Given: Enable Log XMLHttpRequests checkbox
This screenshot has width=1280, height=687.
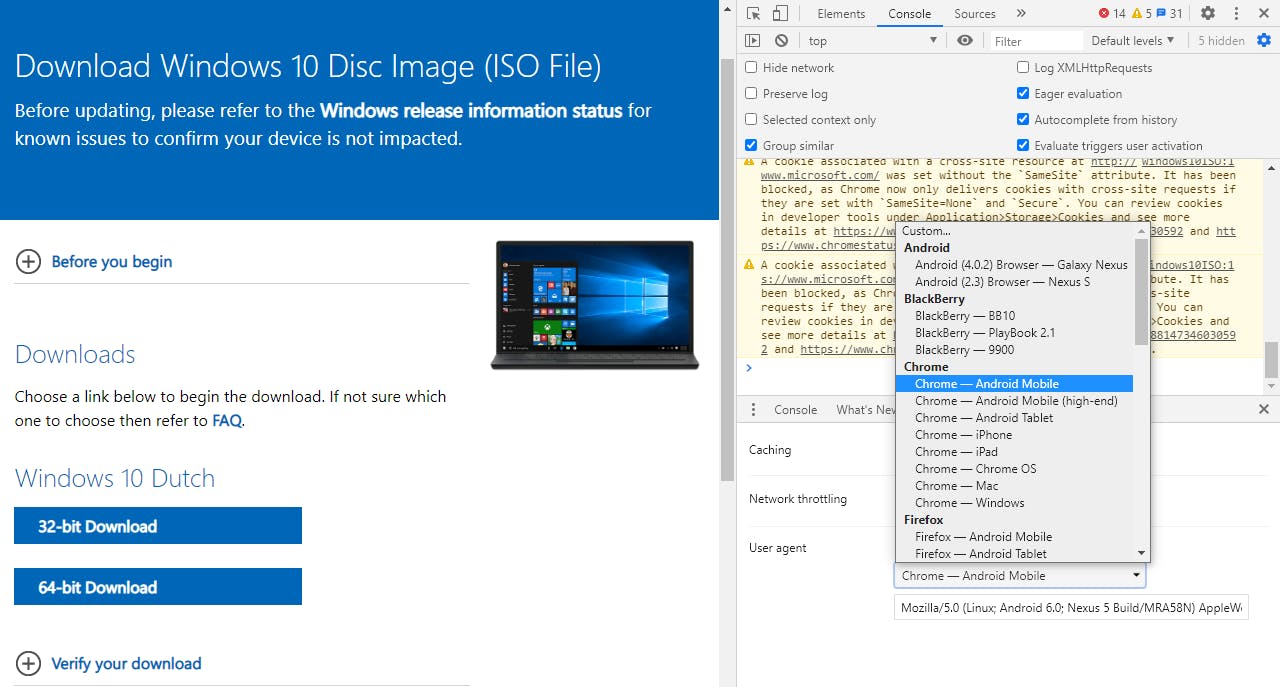Looking at the screenshot, I should (x=1023, y=67).
